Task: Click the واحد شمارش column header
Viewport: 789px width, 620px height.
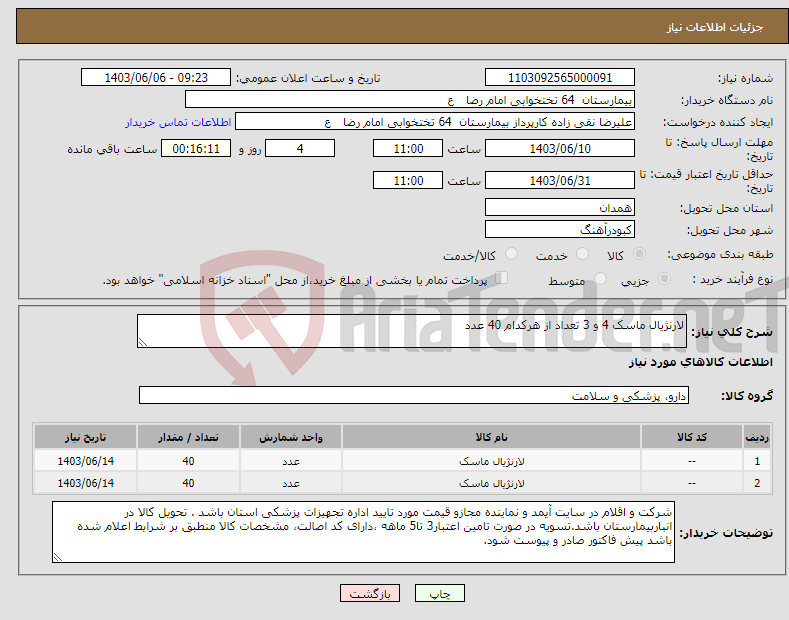Action: tap(291, 437)
